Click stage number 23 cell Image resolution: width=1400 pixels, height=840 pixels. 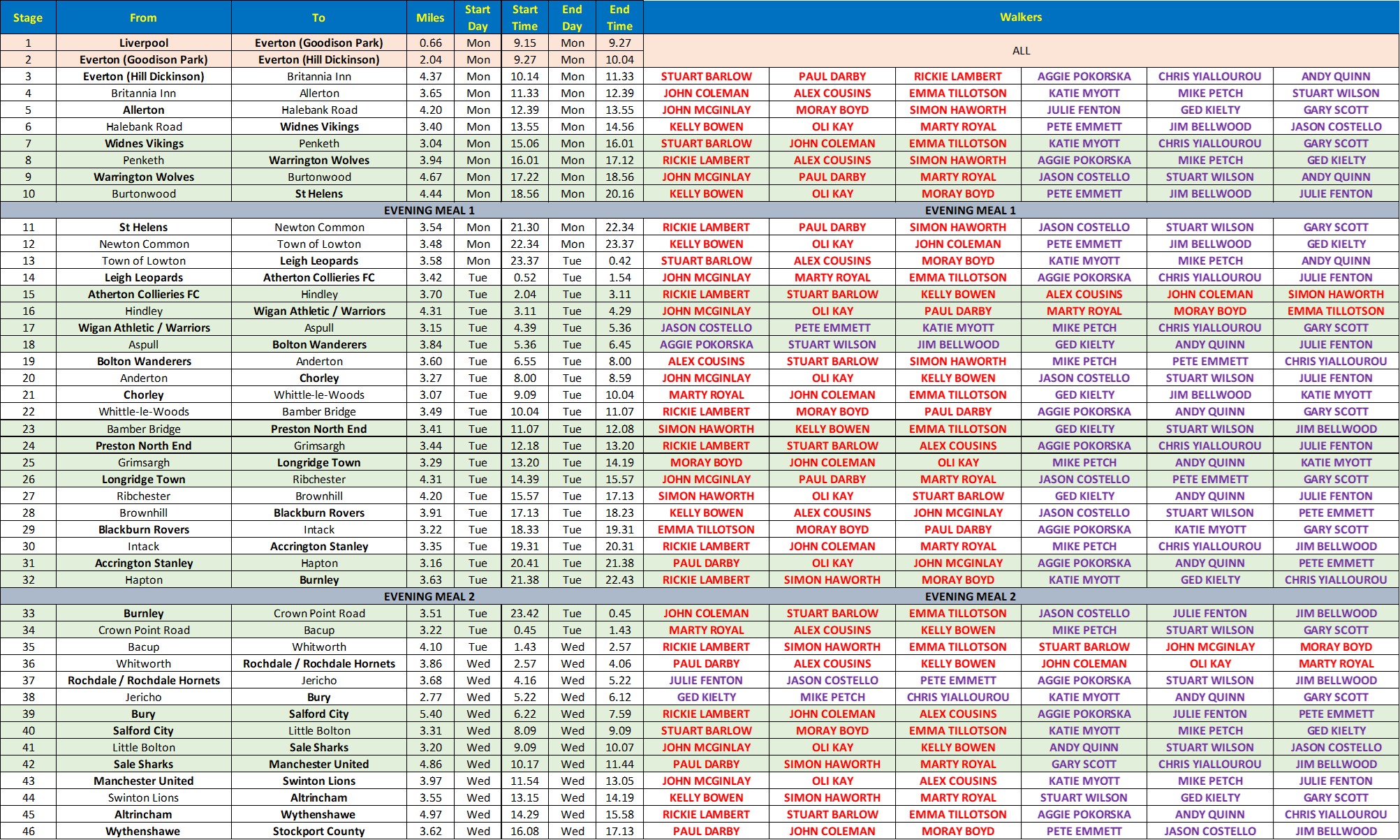pyautogui.click(x=28, y=429)
